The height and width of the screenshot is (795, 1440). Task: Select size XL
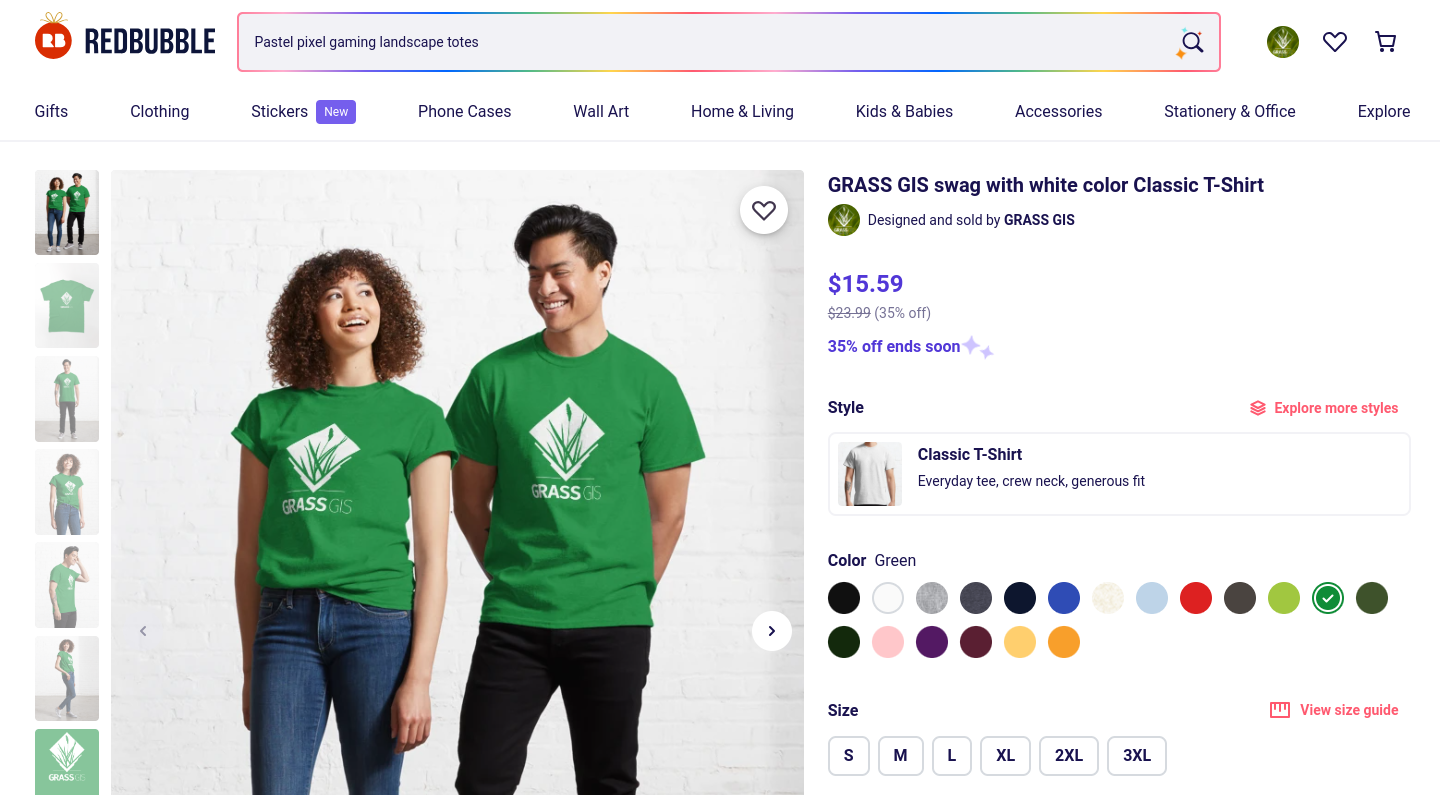pyautogui.click(x=1005, y=756)
